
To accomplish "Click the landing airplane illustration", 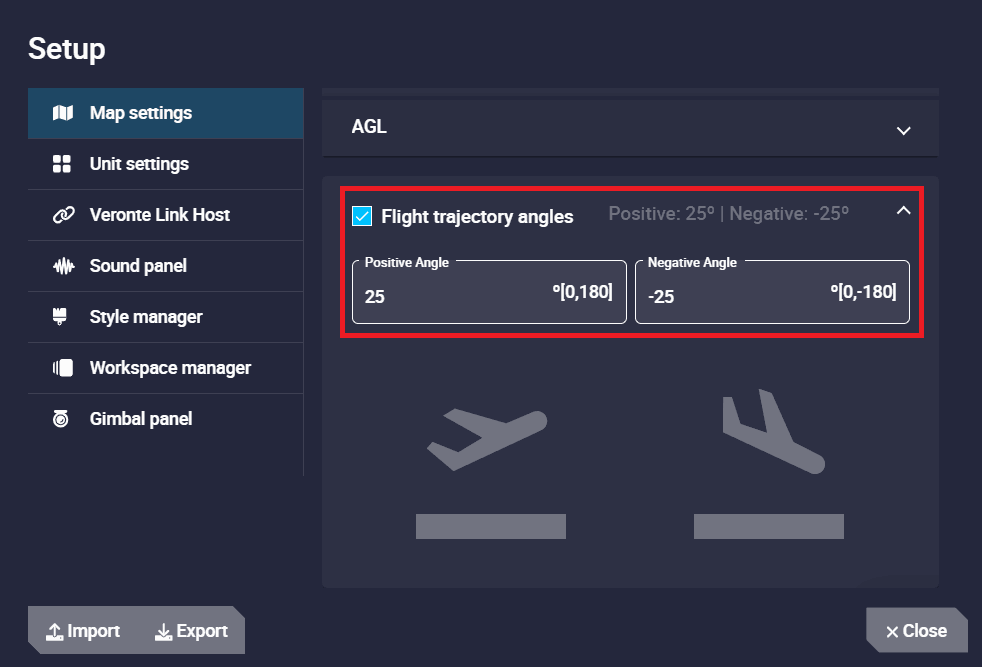I will pos(771,433).
